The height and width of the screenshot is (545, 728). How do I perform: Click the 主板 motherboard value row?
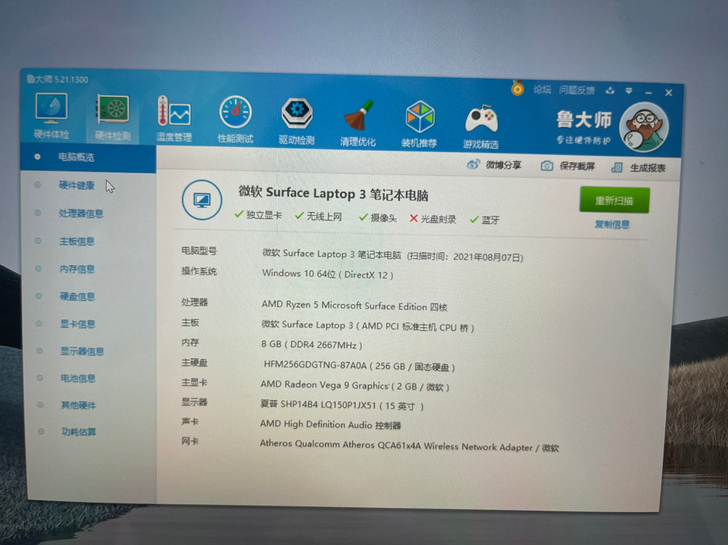[x=368, y=326]
